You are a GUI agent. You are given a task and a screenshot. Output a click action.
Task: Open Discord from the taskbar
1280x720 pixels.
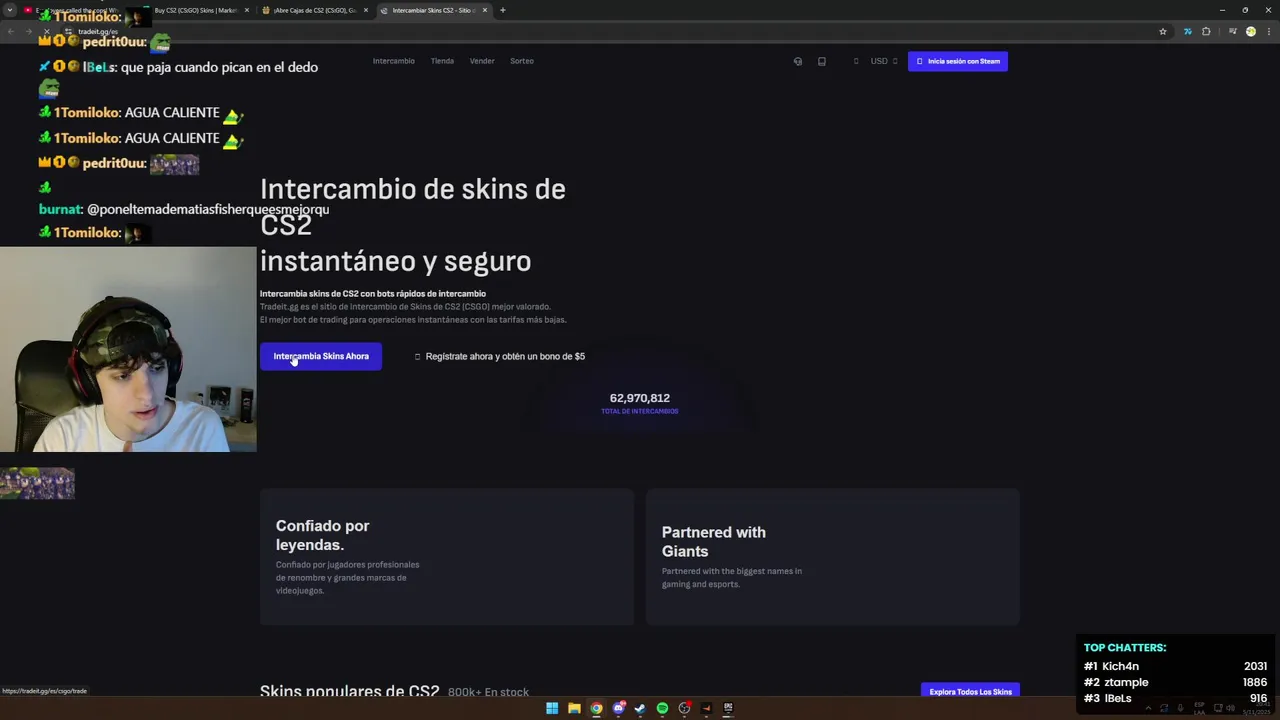pos(618,708)
